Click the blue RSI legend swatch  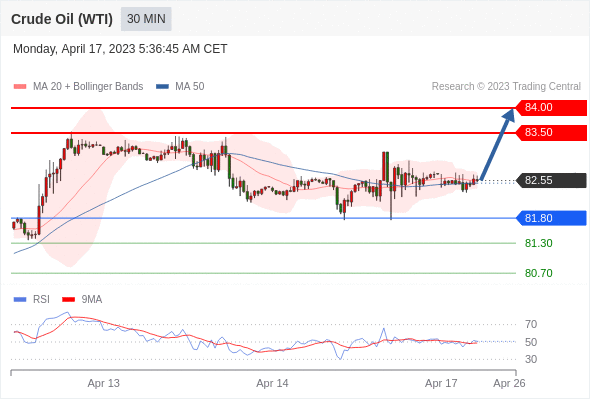tap(20, 300)
